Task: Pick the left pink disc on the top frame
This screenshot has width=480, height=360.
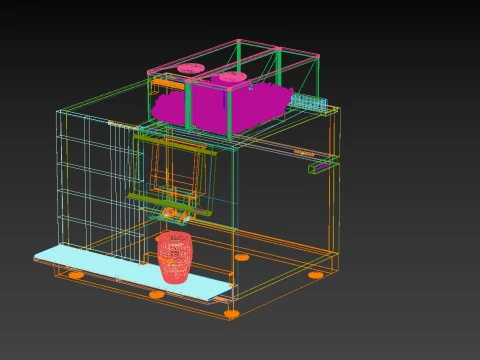Action: coord(191,68)
